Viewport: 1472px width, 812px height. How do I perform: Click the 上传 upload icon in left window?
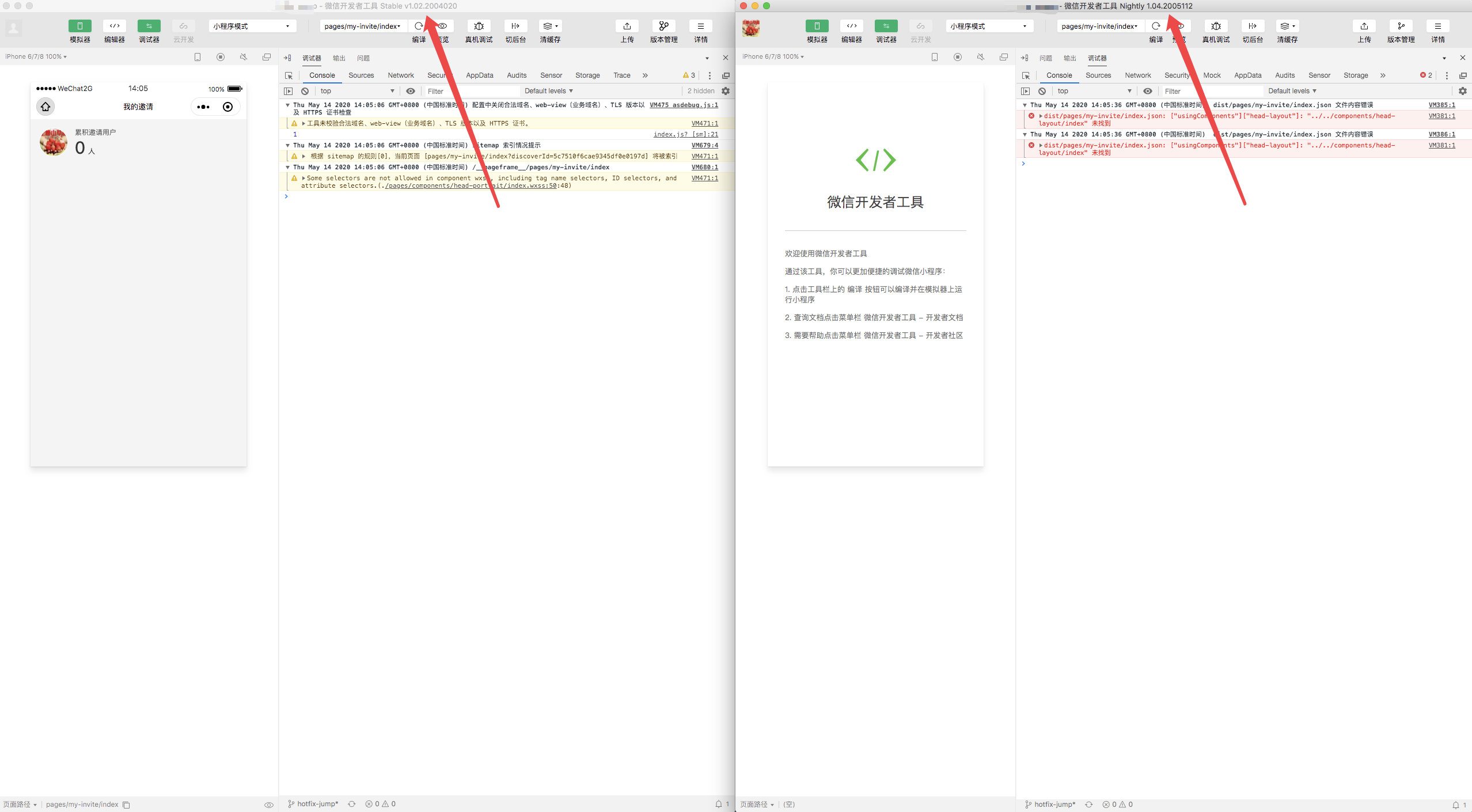627,26
